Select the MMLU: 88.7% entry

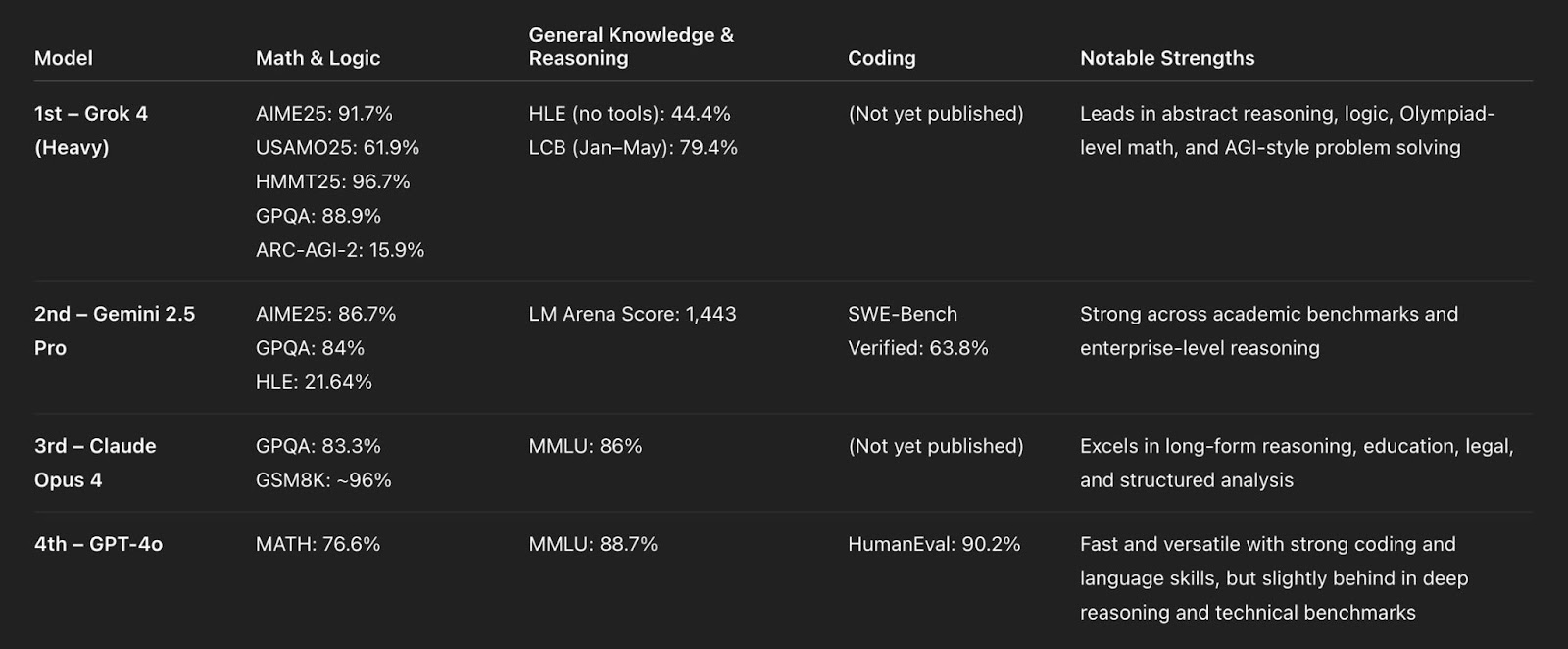pyautogui.click(x=593, y=544)
